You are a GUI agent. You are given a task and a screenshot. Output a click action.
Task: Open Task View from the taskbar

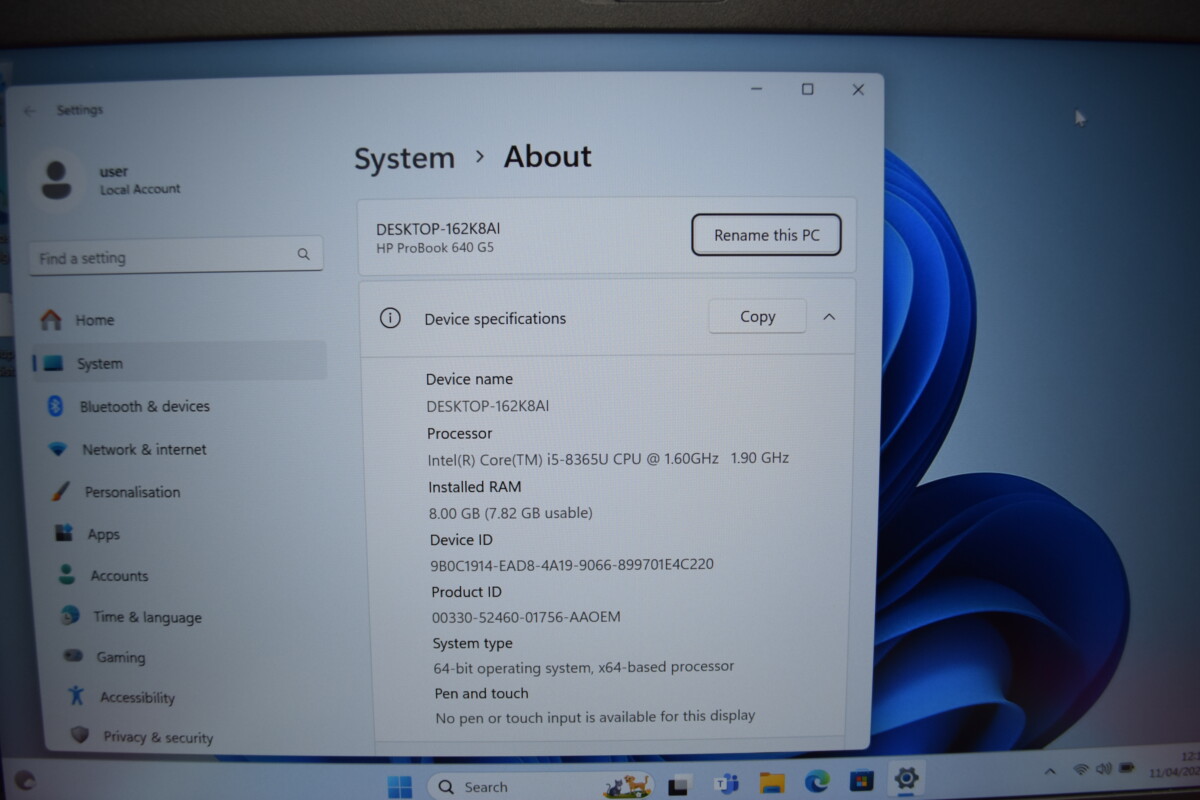680,785
